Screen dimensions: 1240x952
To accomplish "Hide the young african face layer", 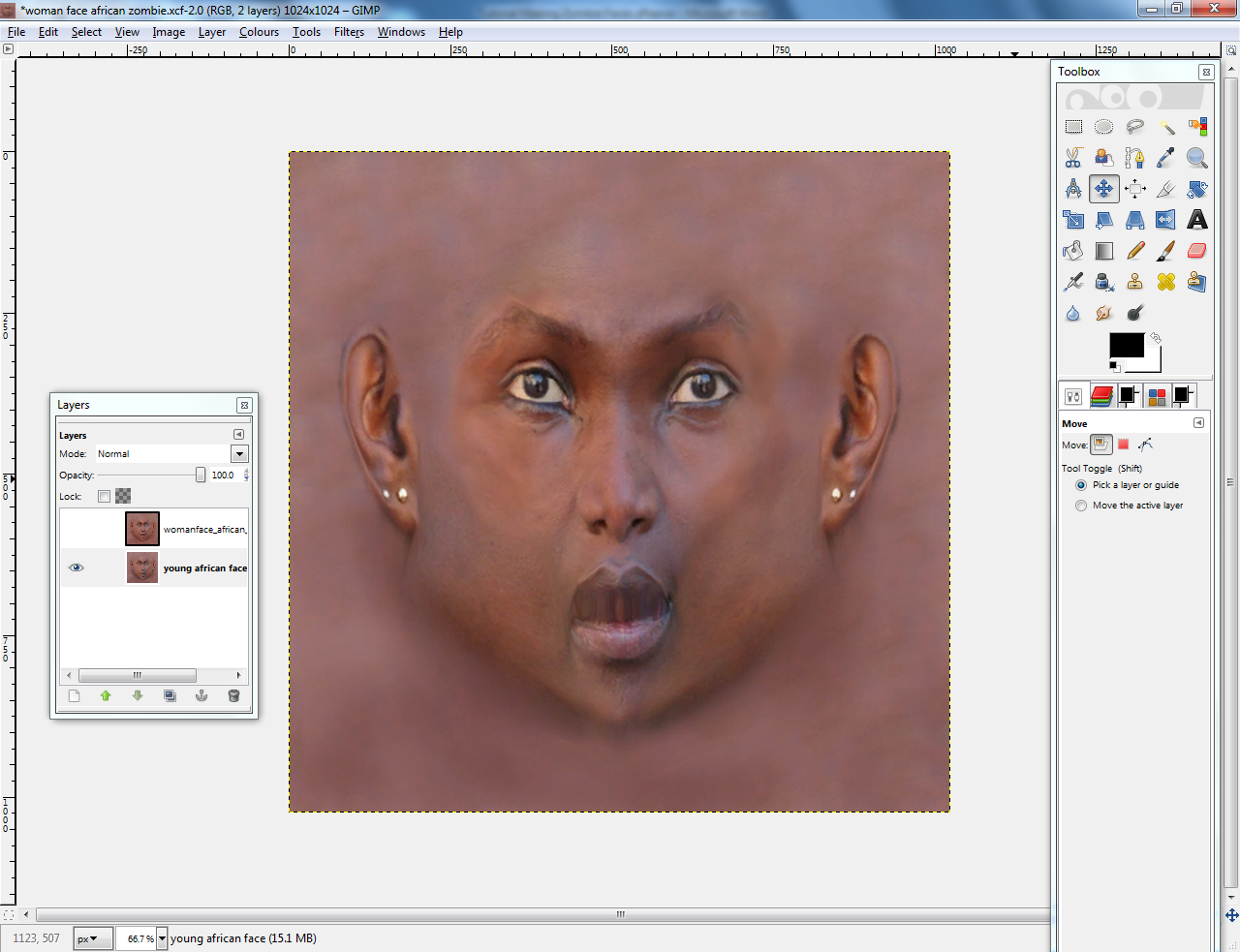I will point(77,568).
